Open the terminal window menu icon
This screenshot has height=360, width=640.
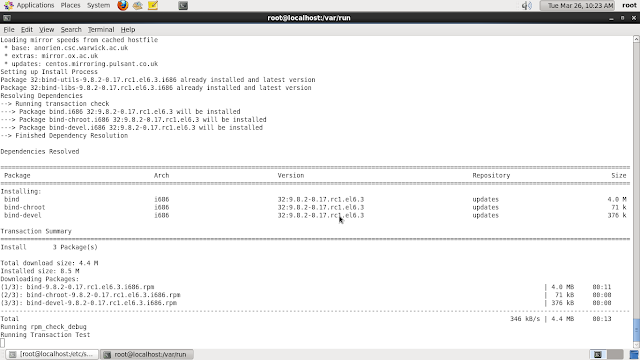[7, 18]
